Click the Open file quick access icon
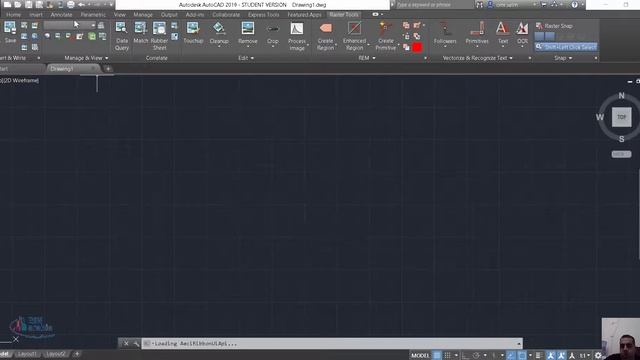The height and width of the screenshot is (360, 640). [x=18, y=4]
